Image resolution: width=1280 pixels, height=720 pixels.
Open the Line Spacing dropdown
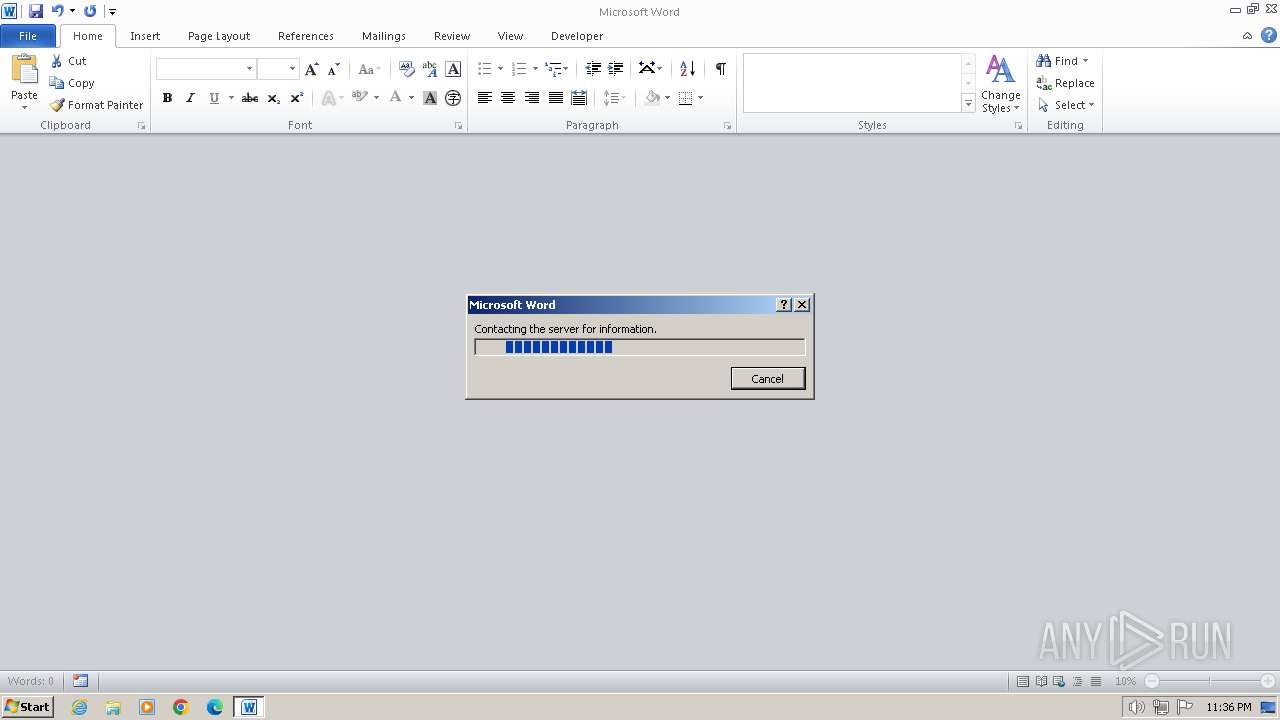click(x=614, y=98)
